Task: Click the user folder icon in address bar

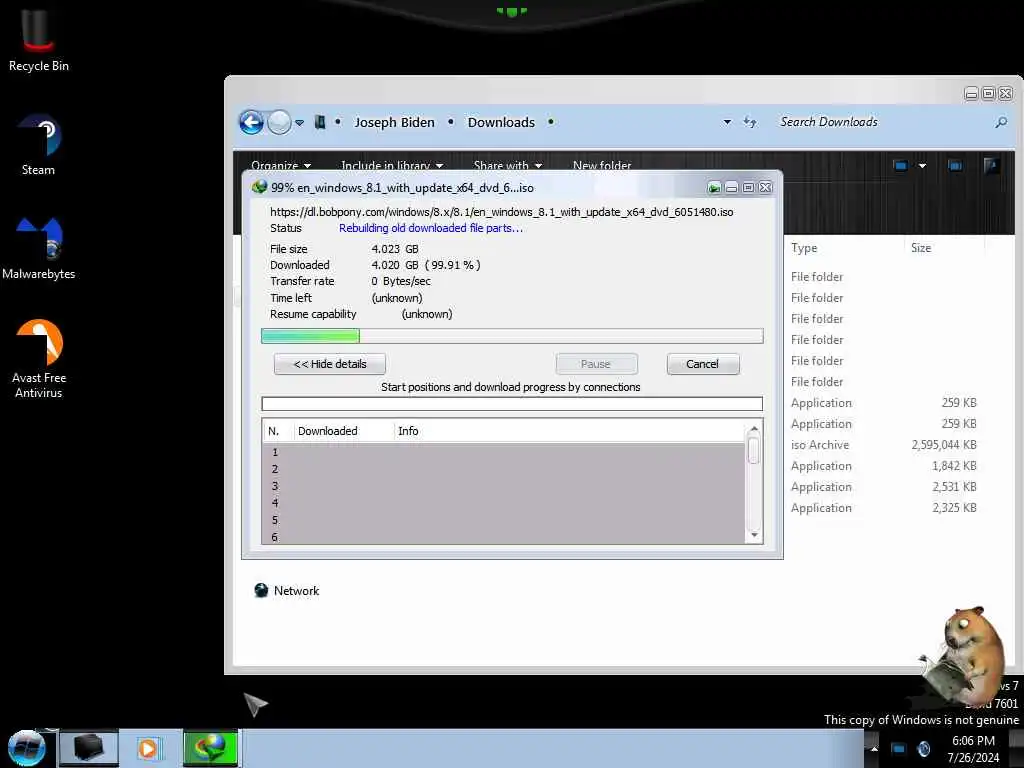Action: (x=320, y=122)
